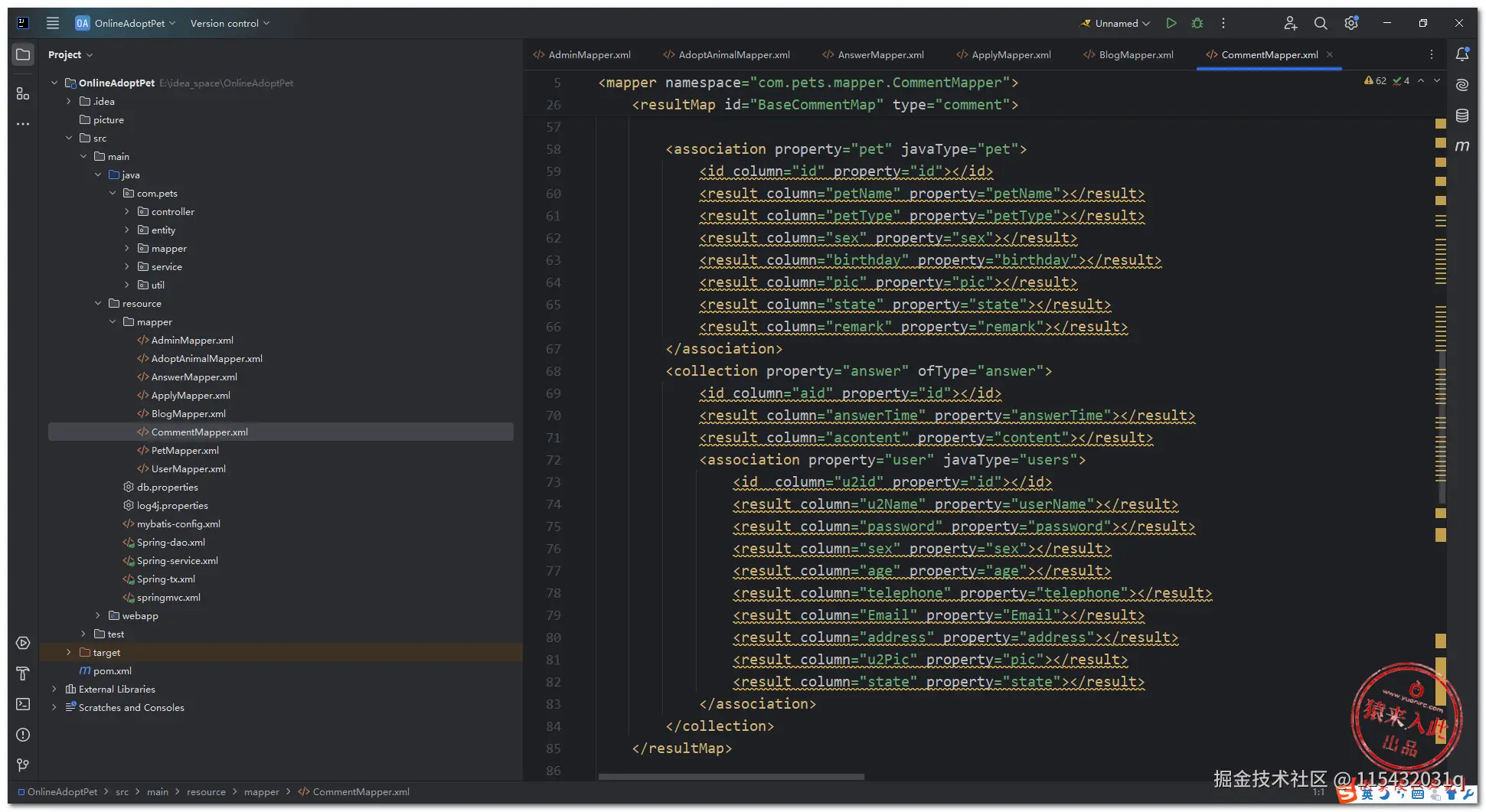This screenshot has width=1486, height=812.
Task: Start debugging with the bug icon
Action: (x=1197, y=23)
